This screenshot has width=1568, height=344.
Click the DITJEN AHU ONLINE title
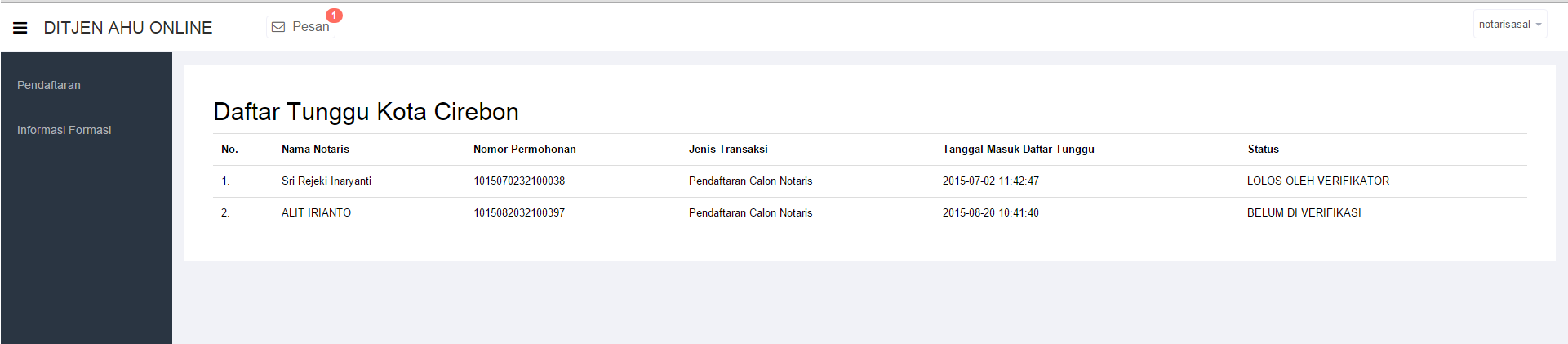(x=128, y=28)
